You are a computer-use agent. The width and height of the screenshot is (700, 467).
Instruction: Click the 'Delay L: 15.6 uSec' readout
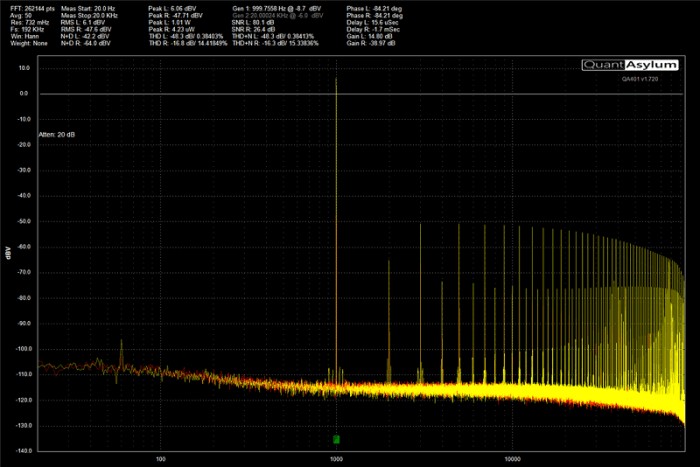click(x=372, y=22)
